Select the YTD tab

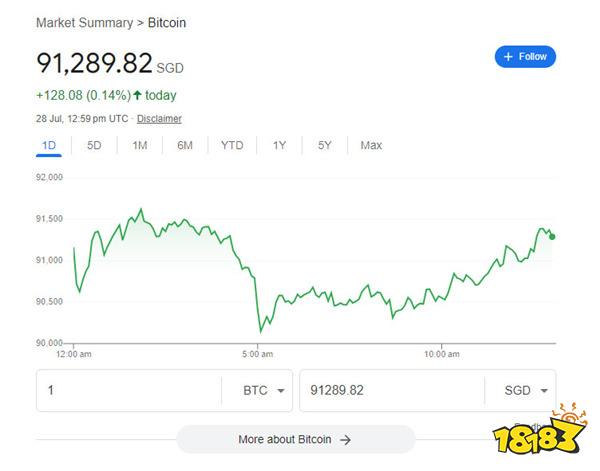pyautogui.click(x=232, y=145)
